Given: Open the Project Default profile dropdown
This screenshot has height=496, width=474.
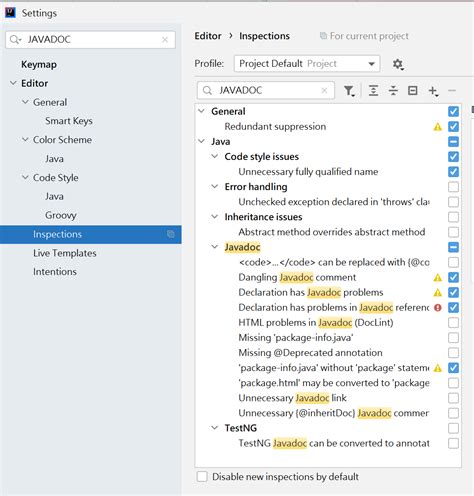Looking at the screenshot, I should pyautogui.click(x=307, y=64).
